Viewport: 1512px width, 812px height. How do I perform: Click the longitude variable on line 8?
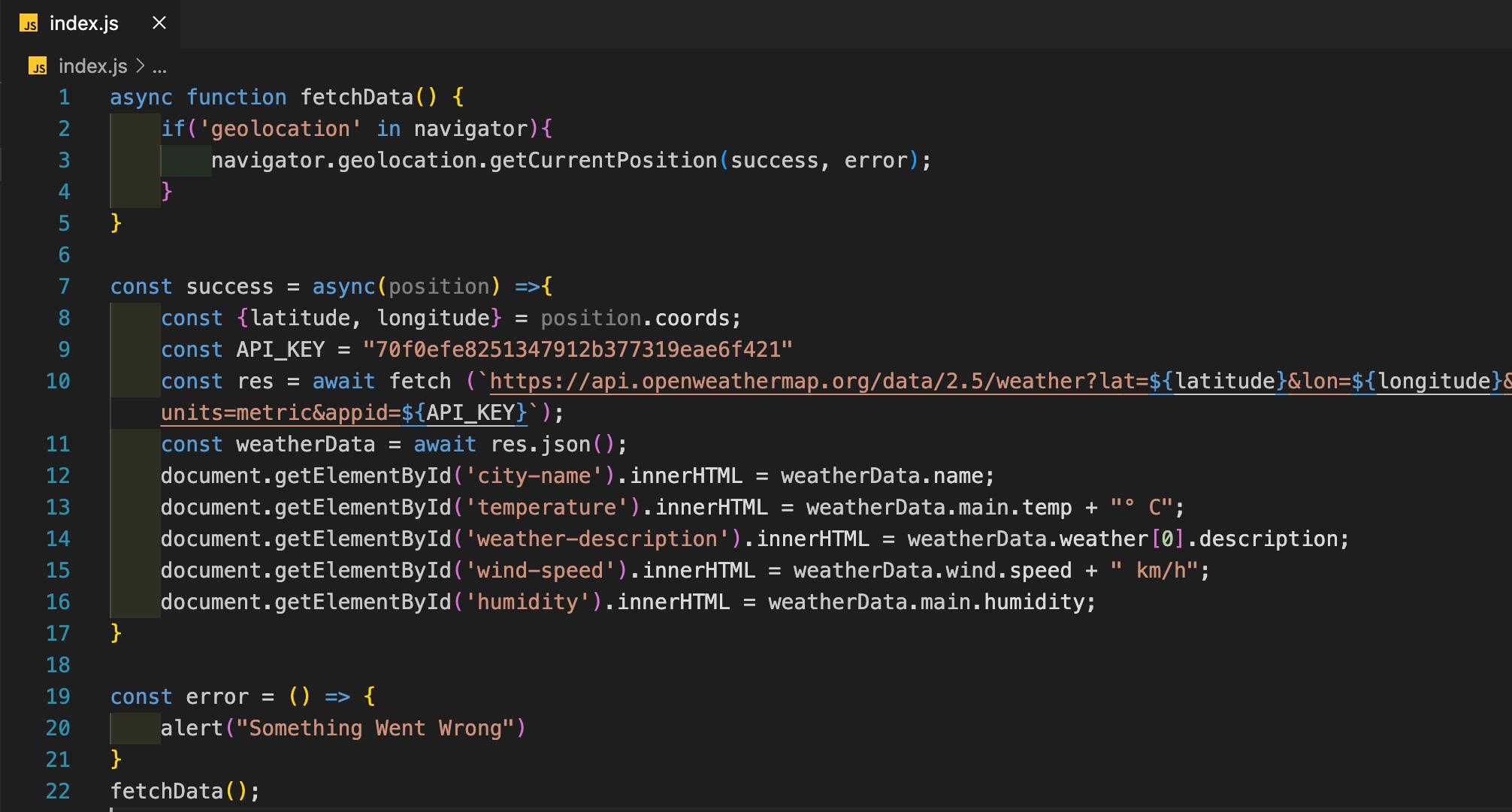(x=434, y=318)
